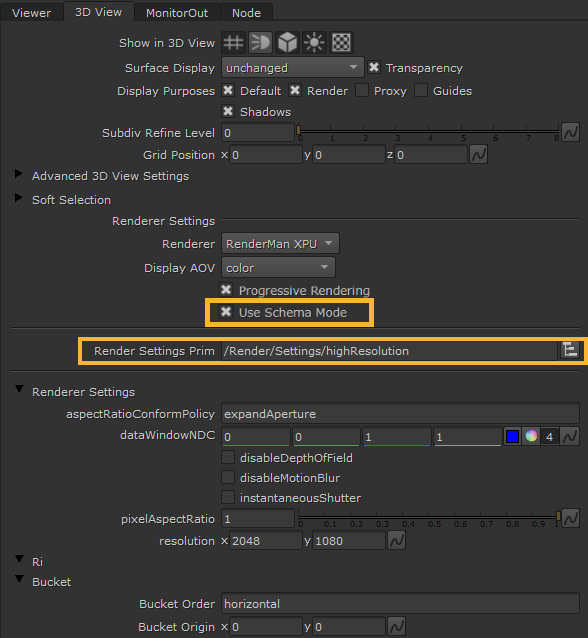Expand Advanced 3D View Settings section
The image size is (588, 638).
18,174
